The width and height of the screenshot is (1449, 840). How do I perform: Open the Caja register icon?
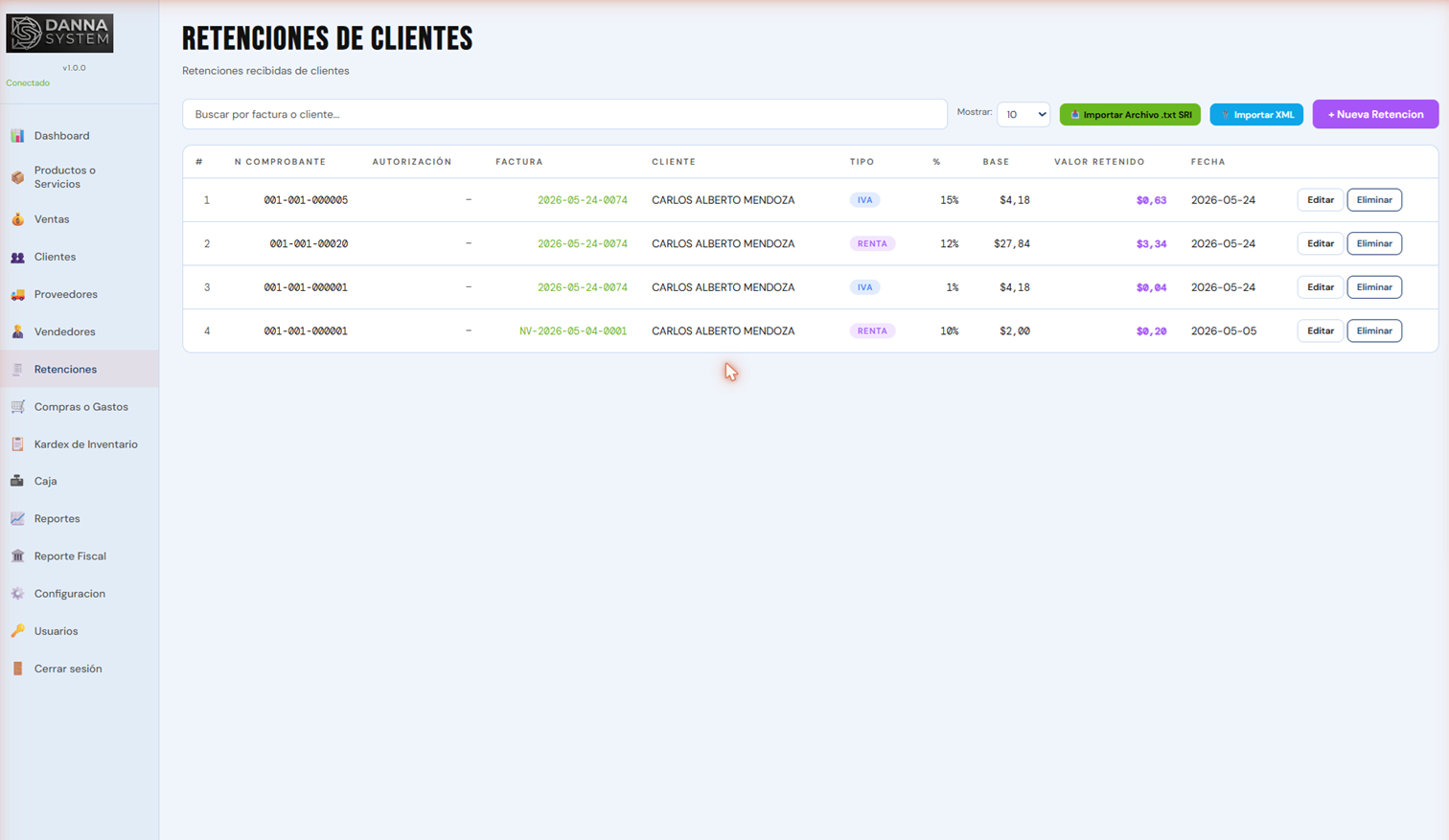(17, 481)
